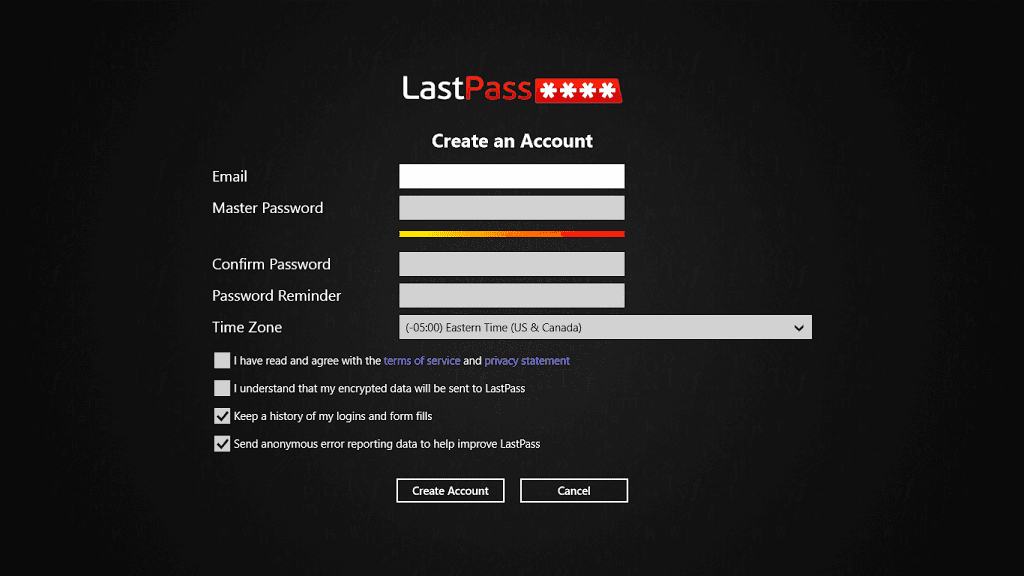Click the password strength meter bar
Image resolution: width=1024 pixels, height=576 pixels.
pyautogui.click(x=511, y=234)
